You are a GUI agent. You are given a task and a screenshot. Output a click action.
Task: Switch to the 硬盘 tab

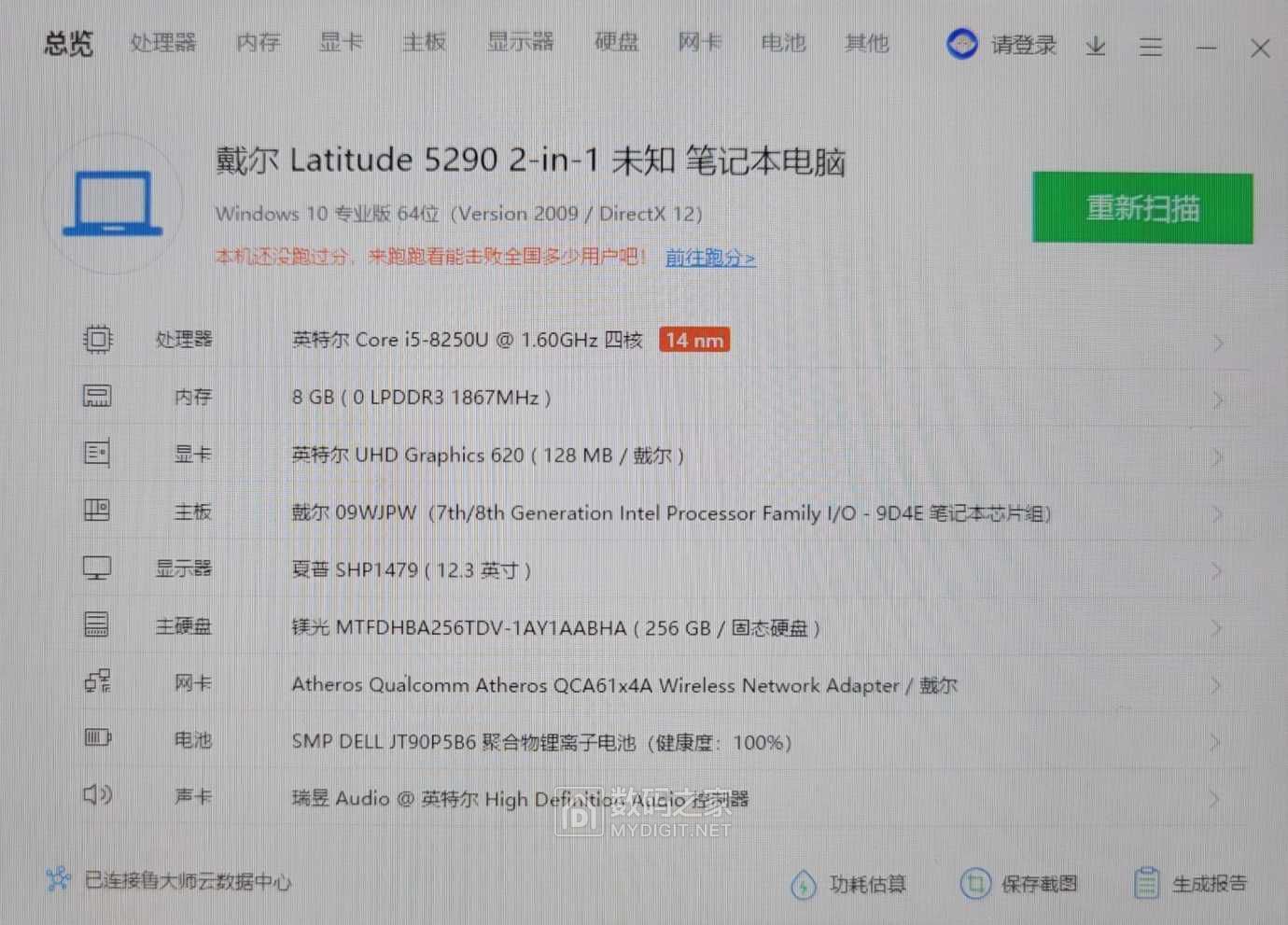pyautogui.click(x=616, y=43)
